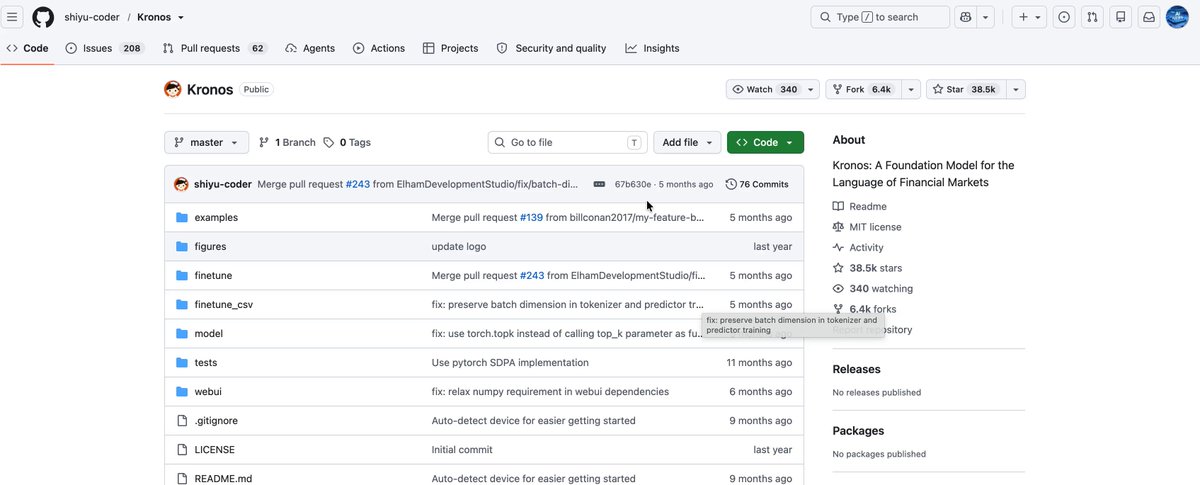Open pull request #243 in latest commit
The width and height of the screenshot is (1200, 485).
[357, 184]
